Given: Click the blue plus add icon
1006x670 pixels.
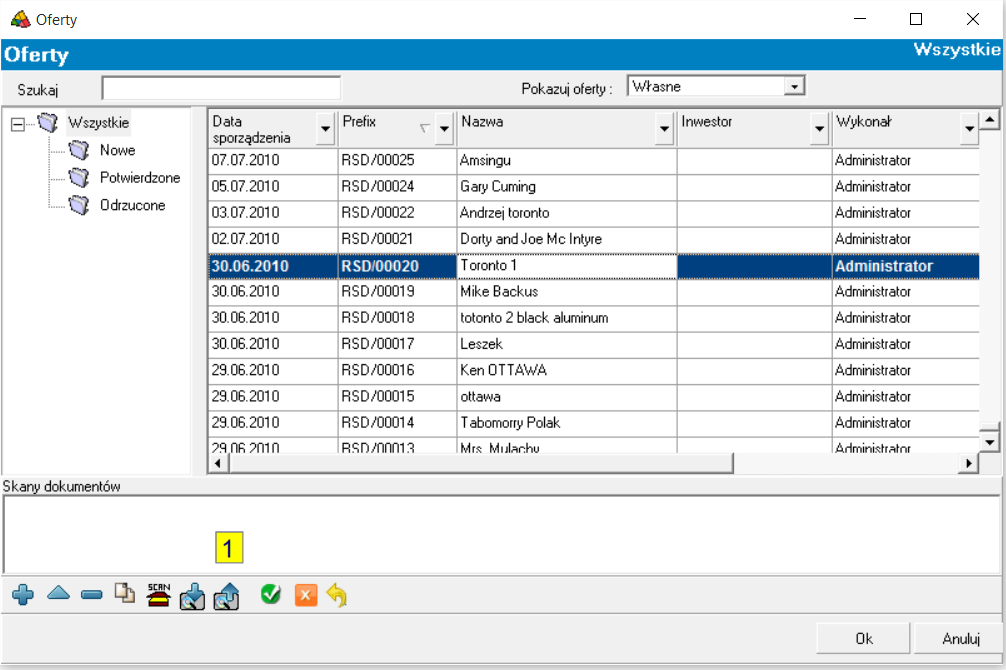Looking at the screenshot, I should tap(23, 595).
